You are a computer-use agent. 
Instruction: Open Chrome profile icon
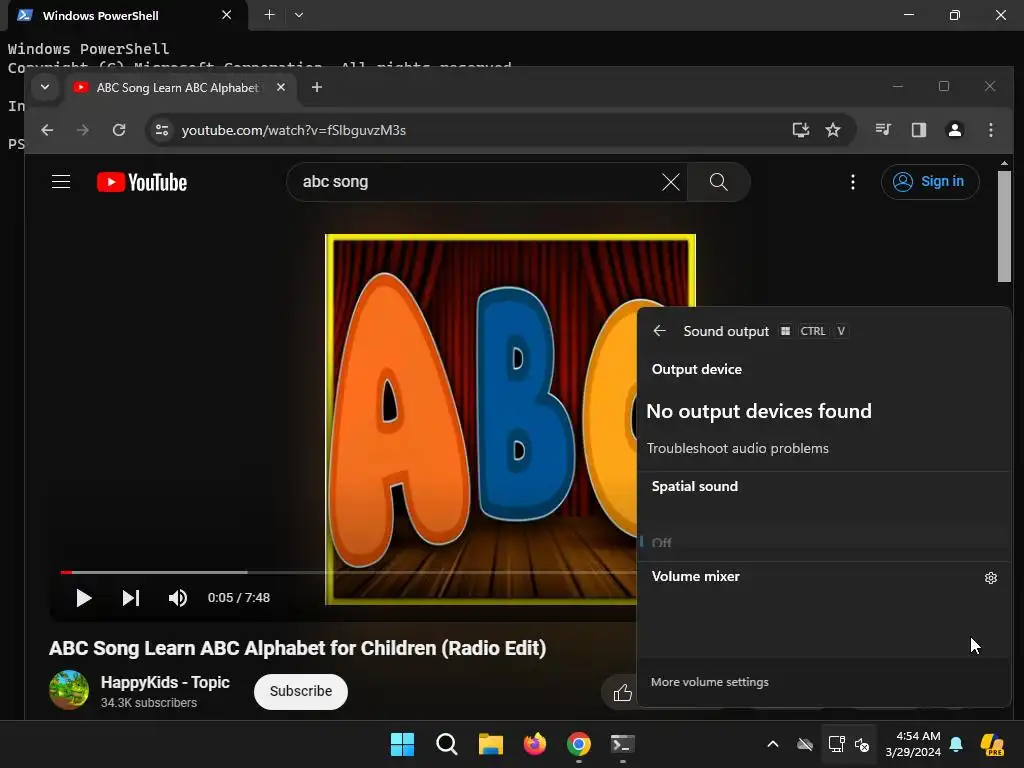click(x=955, y=130)
